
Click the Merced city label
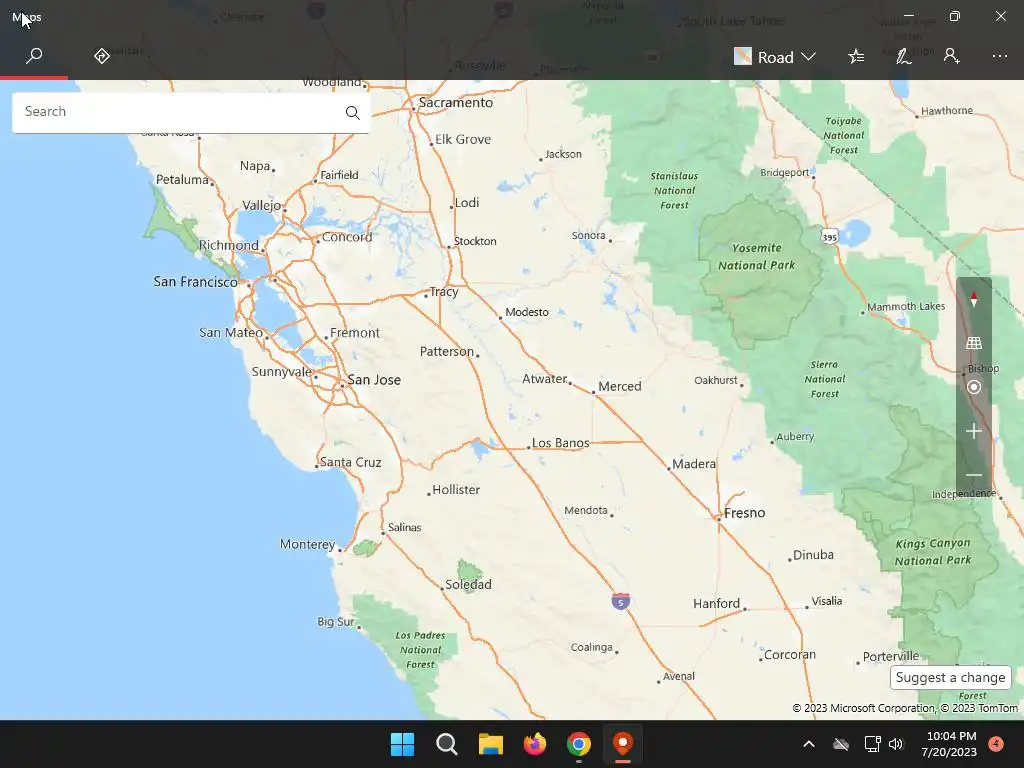(620, 386)
